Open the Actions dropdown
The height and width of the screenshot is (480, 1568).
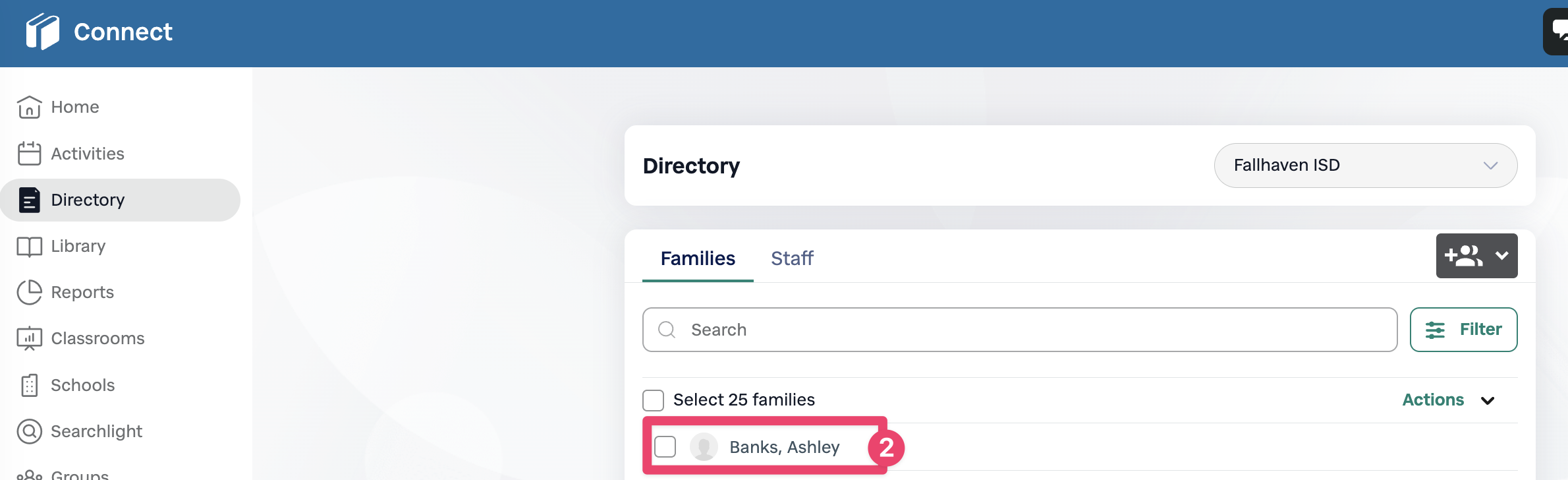tap(1448, 400)
